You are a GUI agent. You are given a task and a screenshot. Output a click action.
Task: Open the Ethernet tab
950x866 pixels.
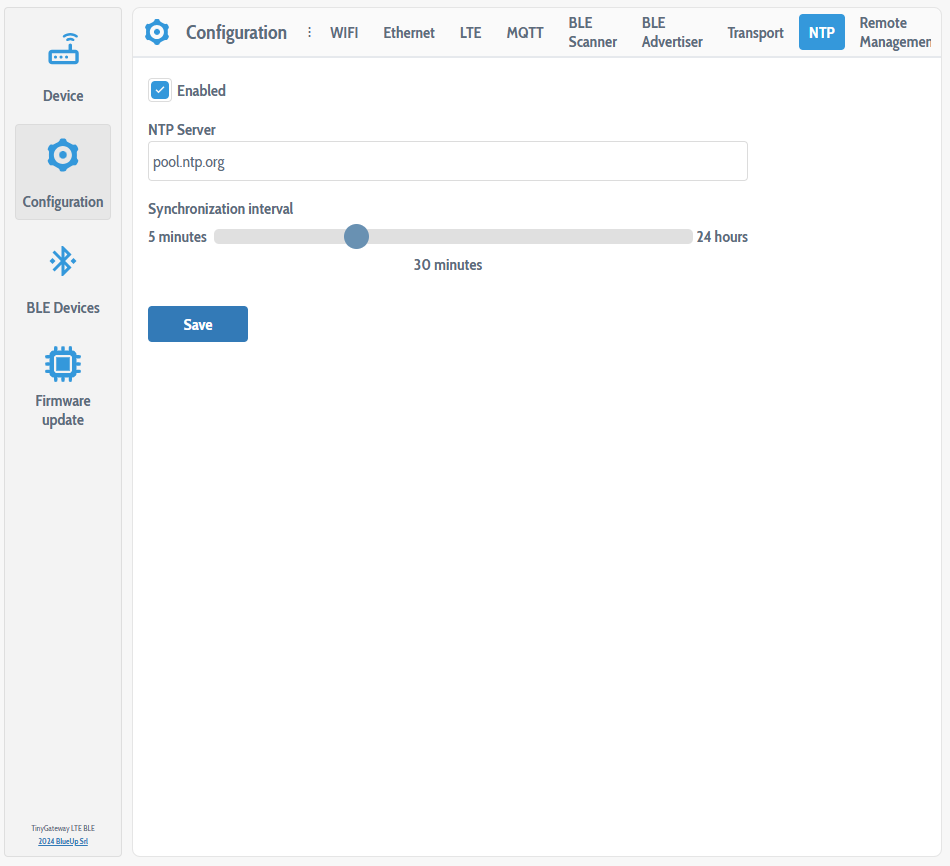coord(409,33)
